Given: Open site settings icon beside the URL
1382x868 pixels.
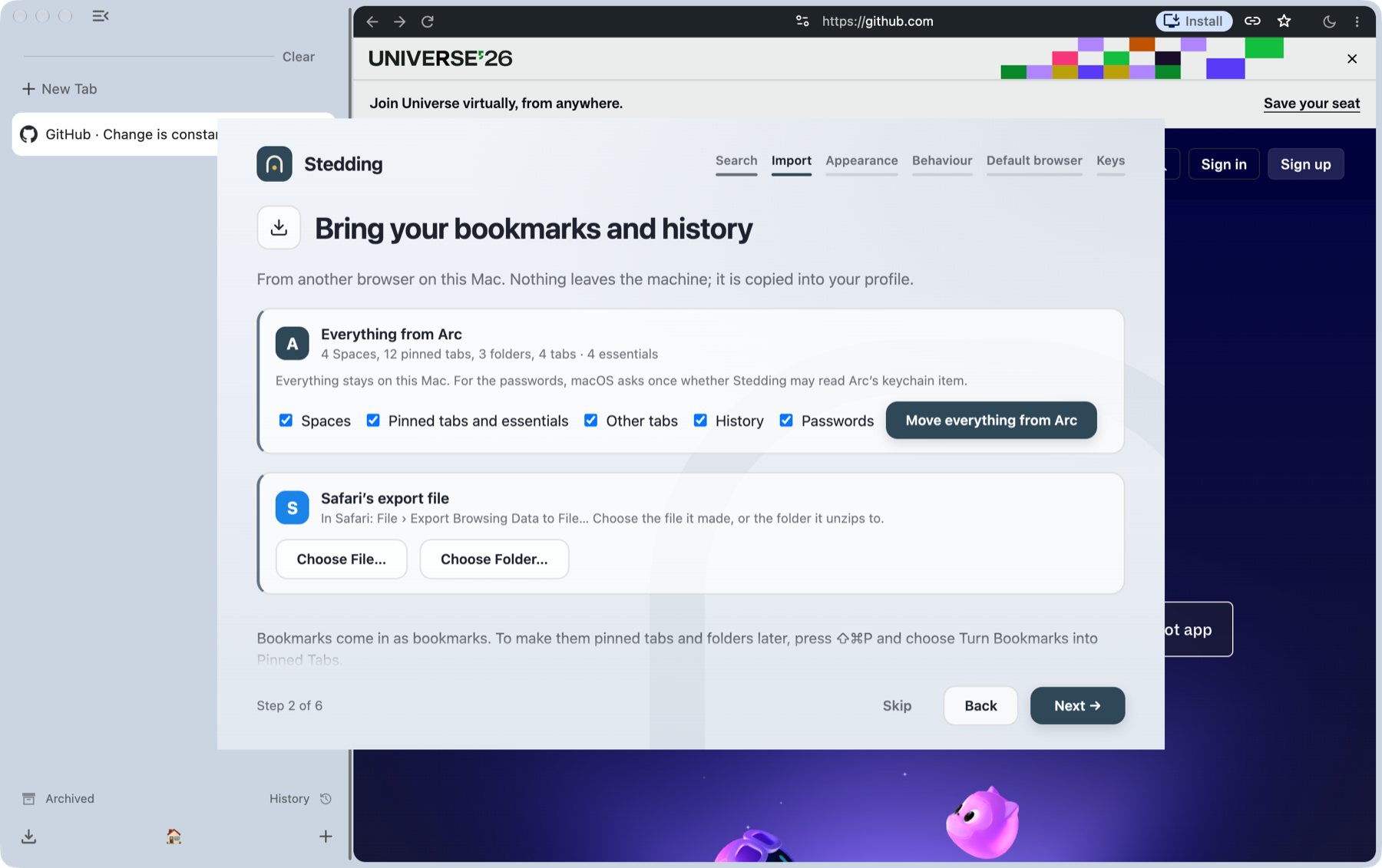Looking at the screenshot, I should pyautogui.click(x=802, y=21).
